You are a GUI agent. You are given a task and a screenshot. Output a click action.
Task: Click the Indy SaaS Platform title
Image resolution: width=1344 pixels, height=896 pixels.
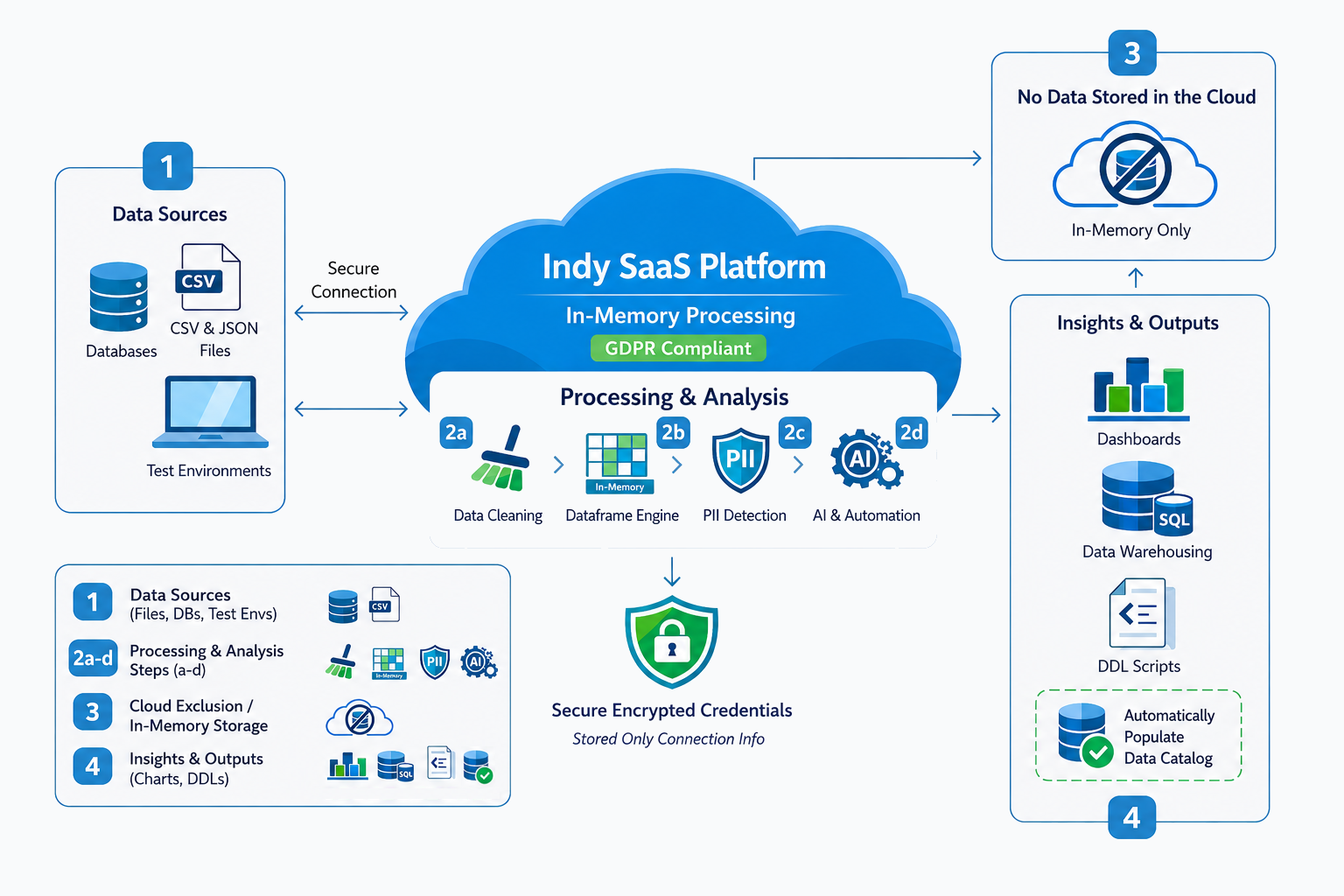point(683,267)
